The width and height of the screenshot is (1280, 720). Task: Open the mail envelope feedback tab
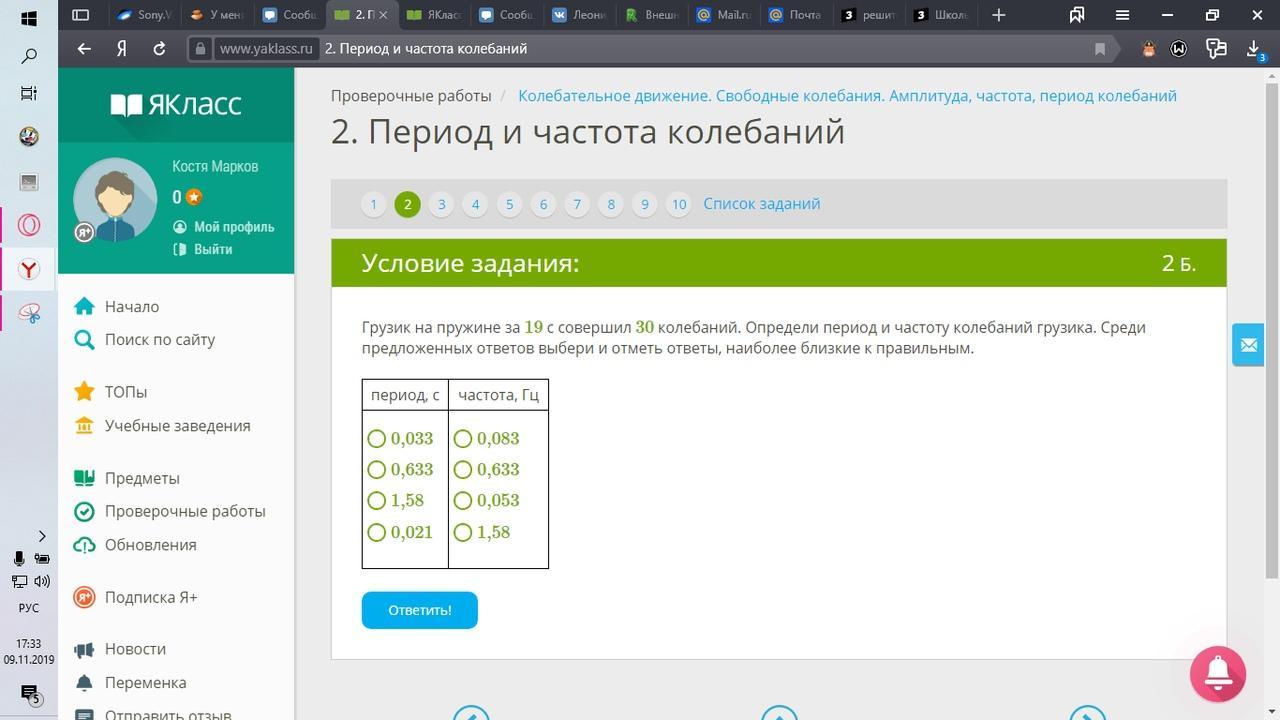pyautogui.click(x=1248, y=345)
